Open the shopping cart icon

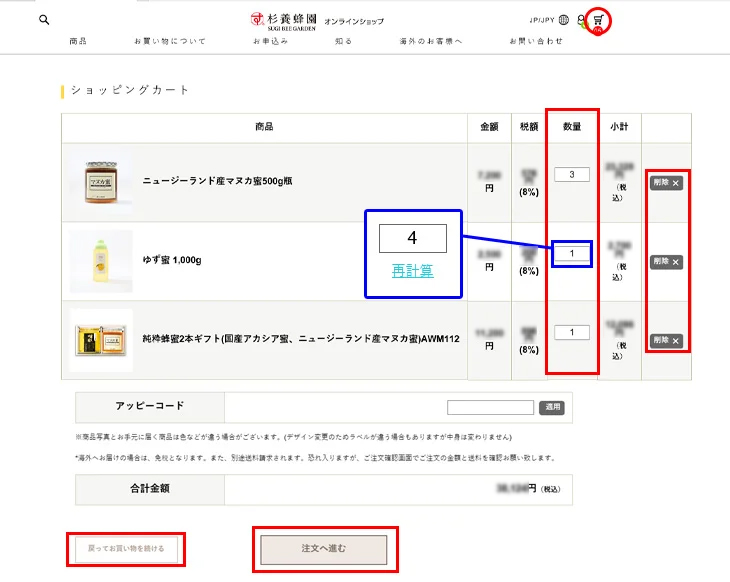tap(598, 20)
